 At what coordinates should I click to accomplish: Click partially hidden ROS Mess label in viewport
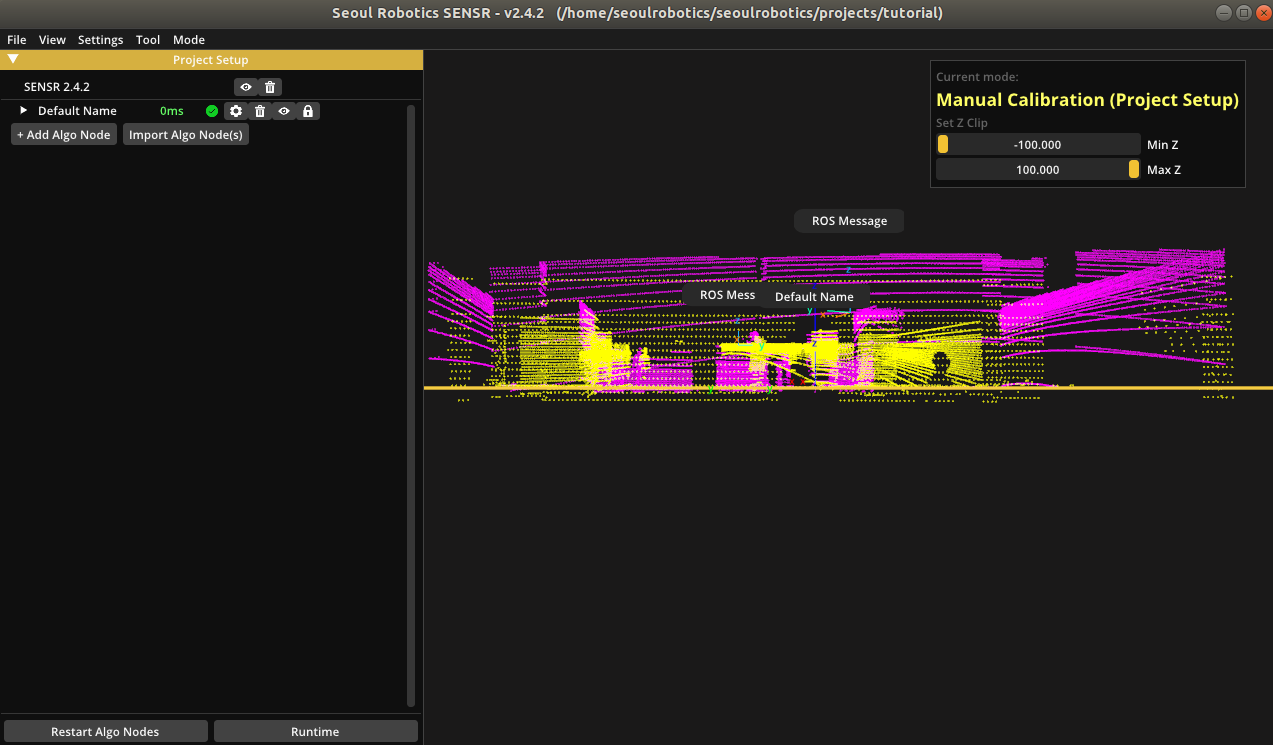tap(726, 295)
